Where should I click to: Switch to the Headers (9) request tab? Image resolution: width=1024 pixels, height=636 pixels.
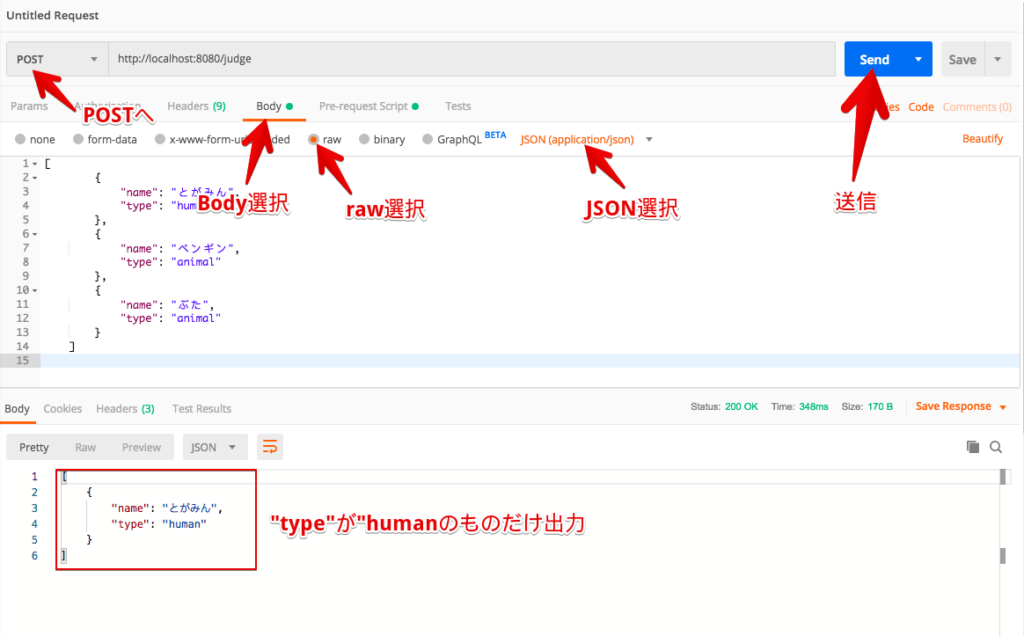coord(197,106)
